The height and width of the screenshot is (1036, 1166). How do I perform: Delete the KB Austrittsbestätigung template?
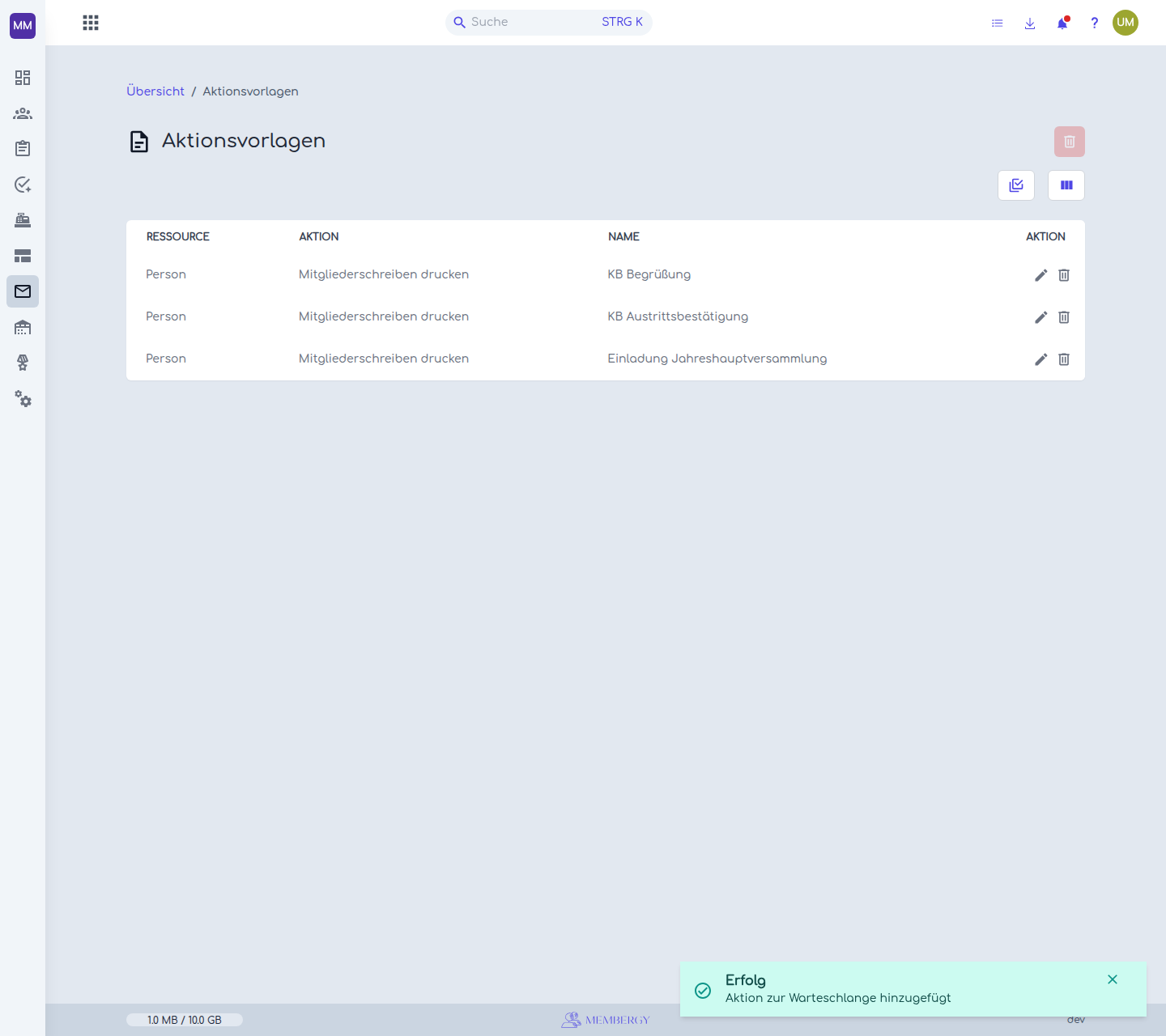click(x=1064, y=317)
